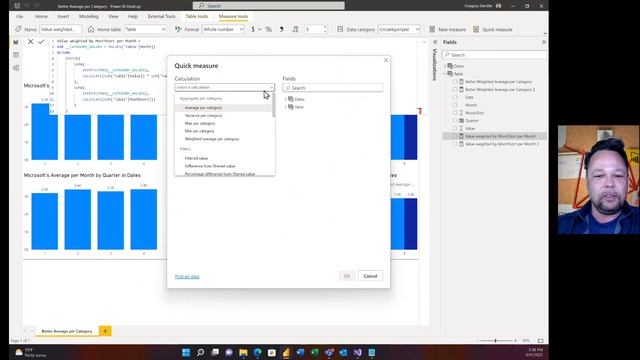
Task: Open the Report view icon in left sidebar
Action: (x=16, y=42)
